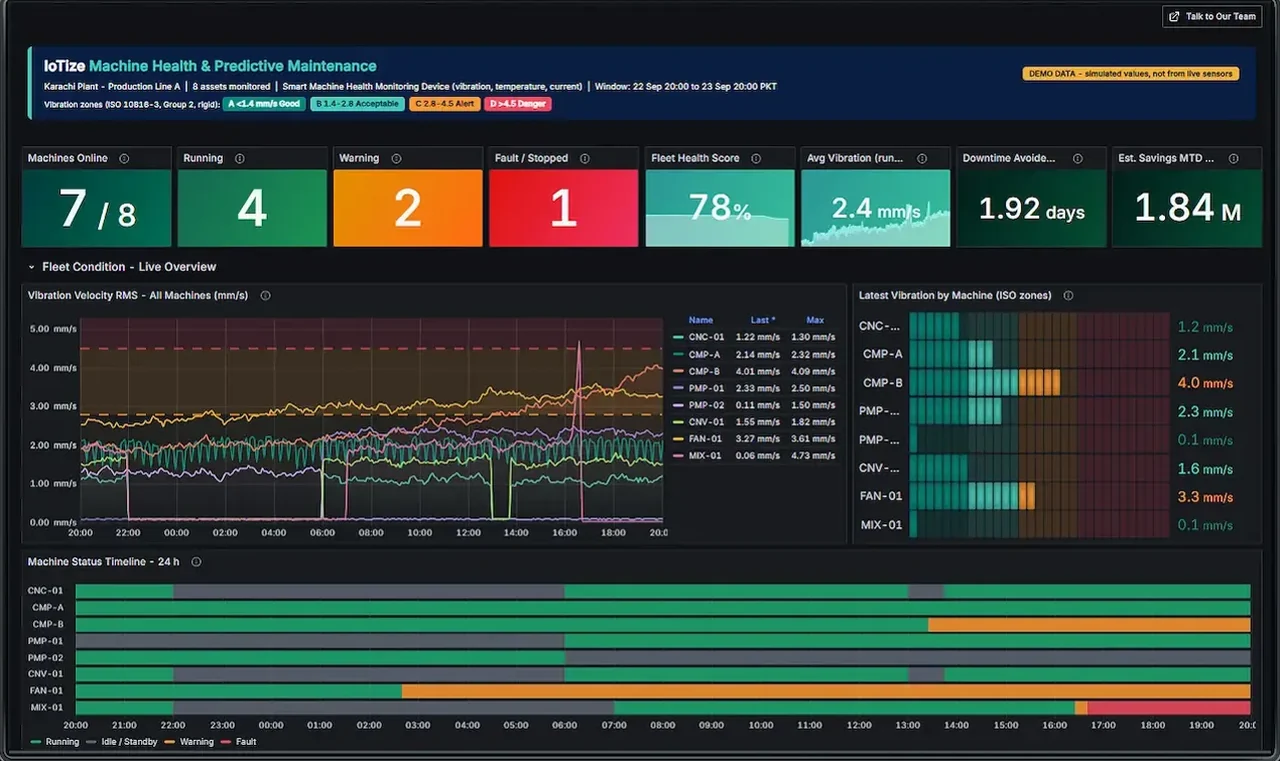The height and width of the screenshot is (761, 1280).
Task: Click the D >4.5 Danger zone badge
Action: [x=518, y=104]
